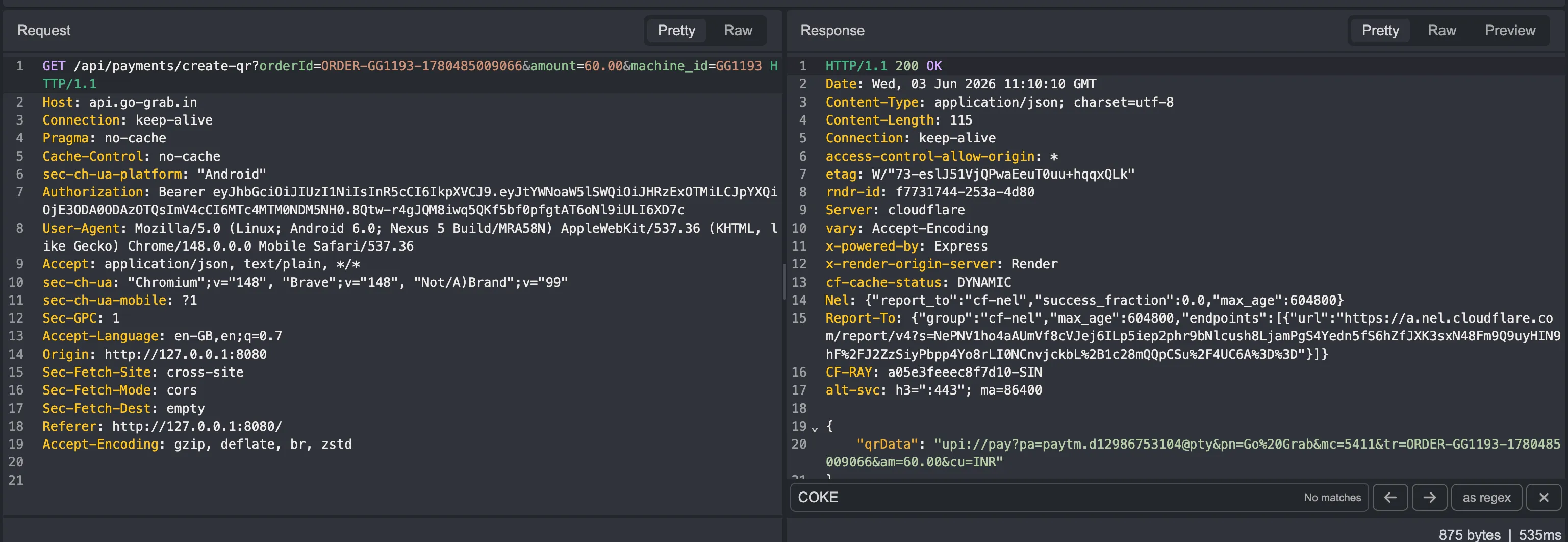This screenshot has width=1568, height=542.
Task: Click the User-Agent header line
Action: pos(410,237)
